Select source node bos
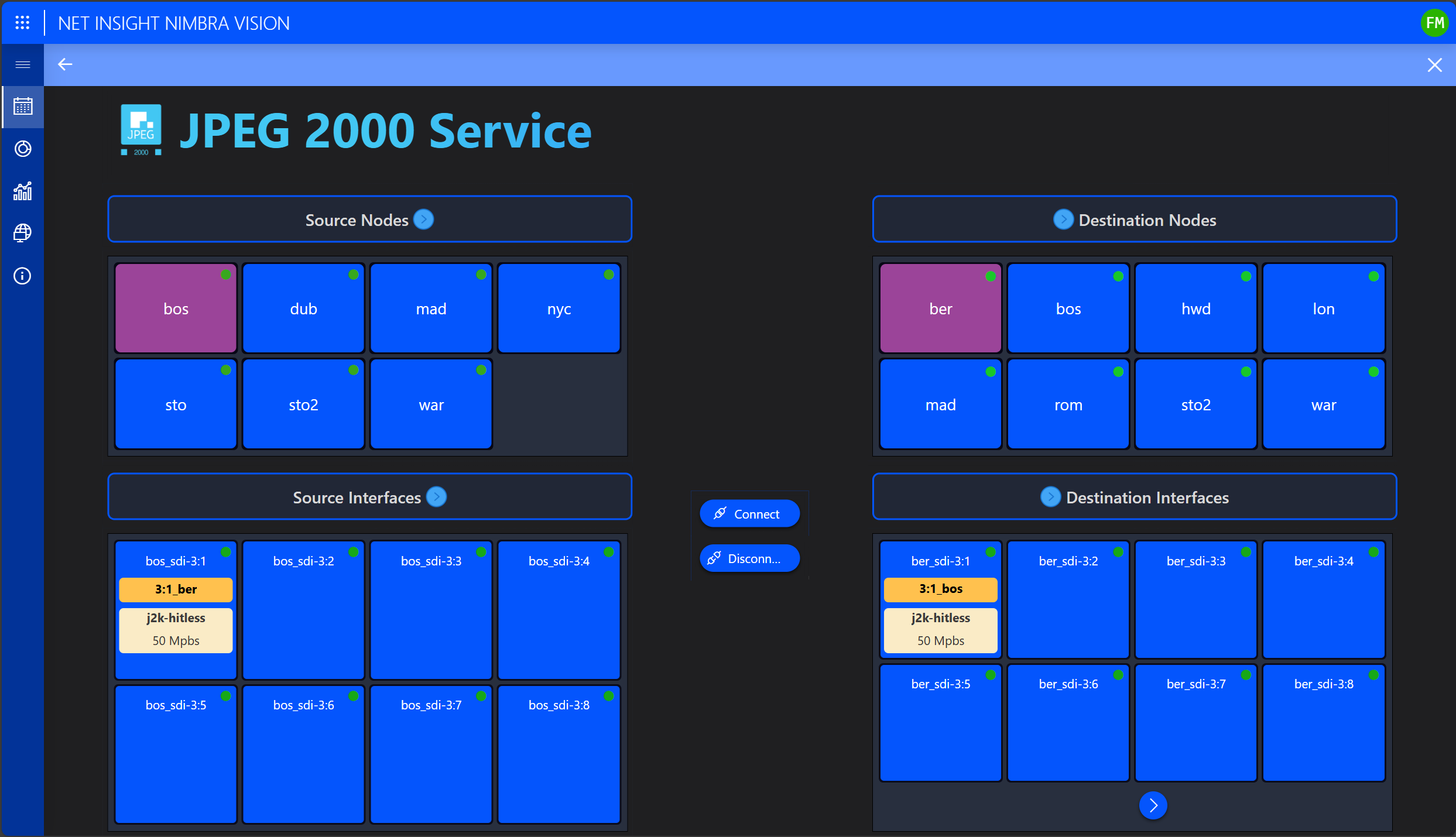The height and width of the screenshot is (837, 1456). pyautogui.click(x=176, y=308)
